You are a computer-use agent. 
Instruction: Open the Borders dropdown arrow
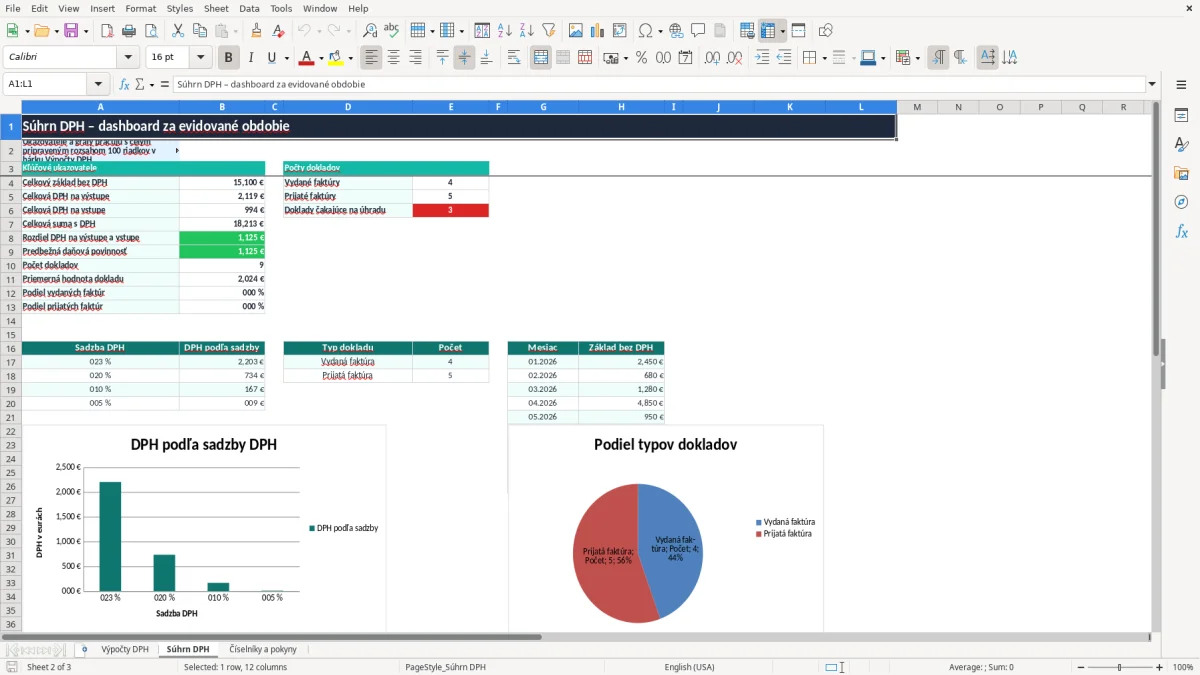tap(823, 58)
